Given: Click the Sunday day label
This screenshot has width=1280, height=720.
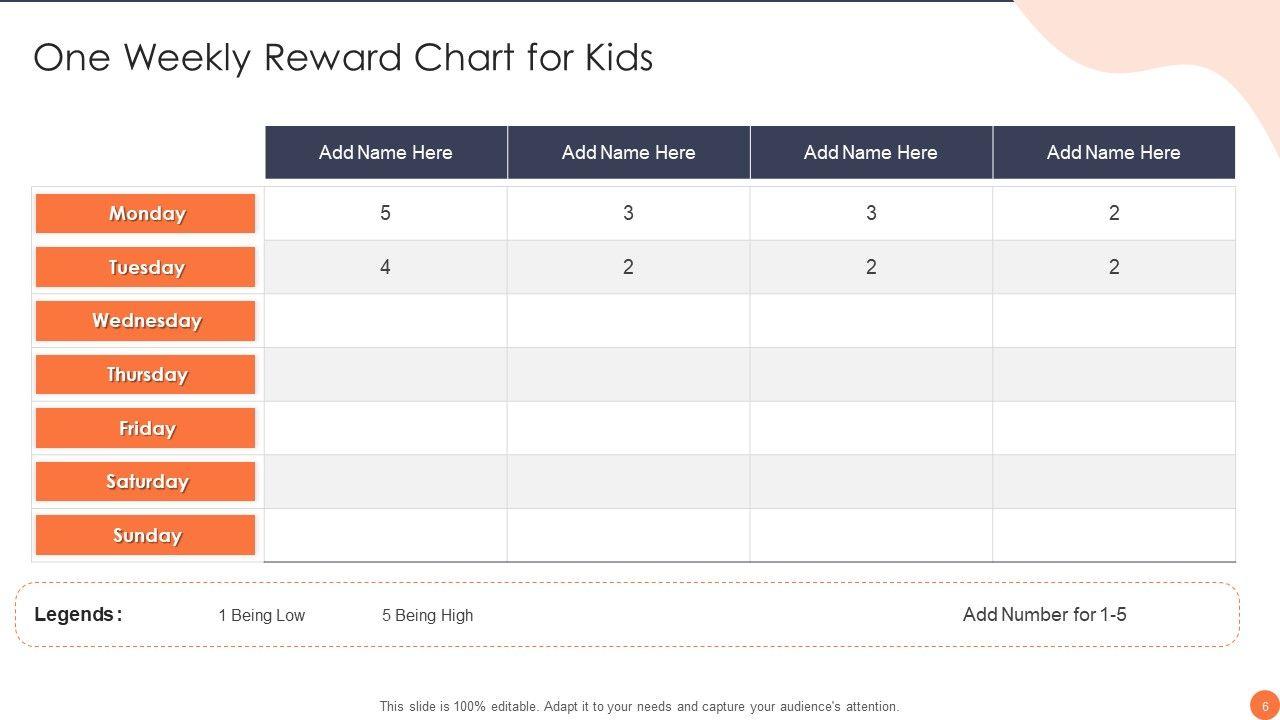Looking at the screenshot, I should click(x=146, y=535).
